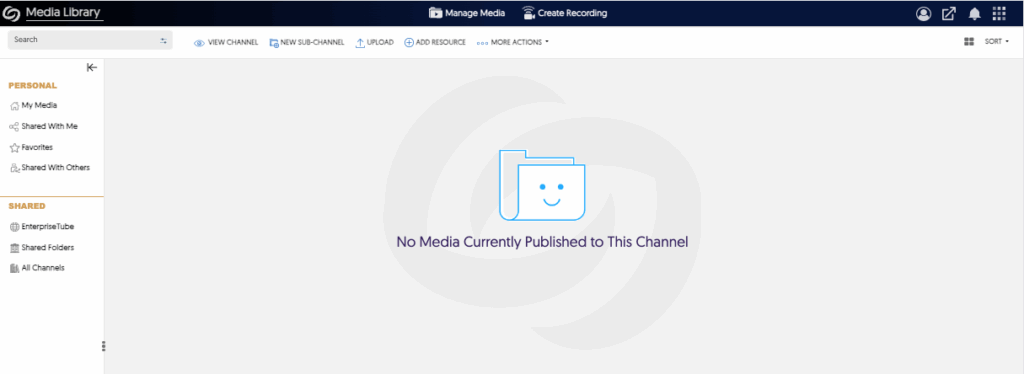Viewport: 1024px width, 374px height.
Task: Open the user profile account icon
Action: point(923,14)
